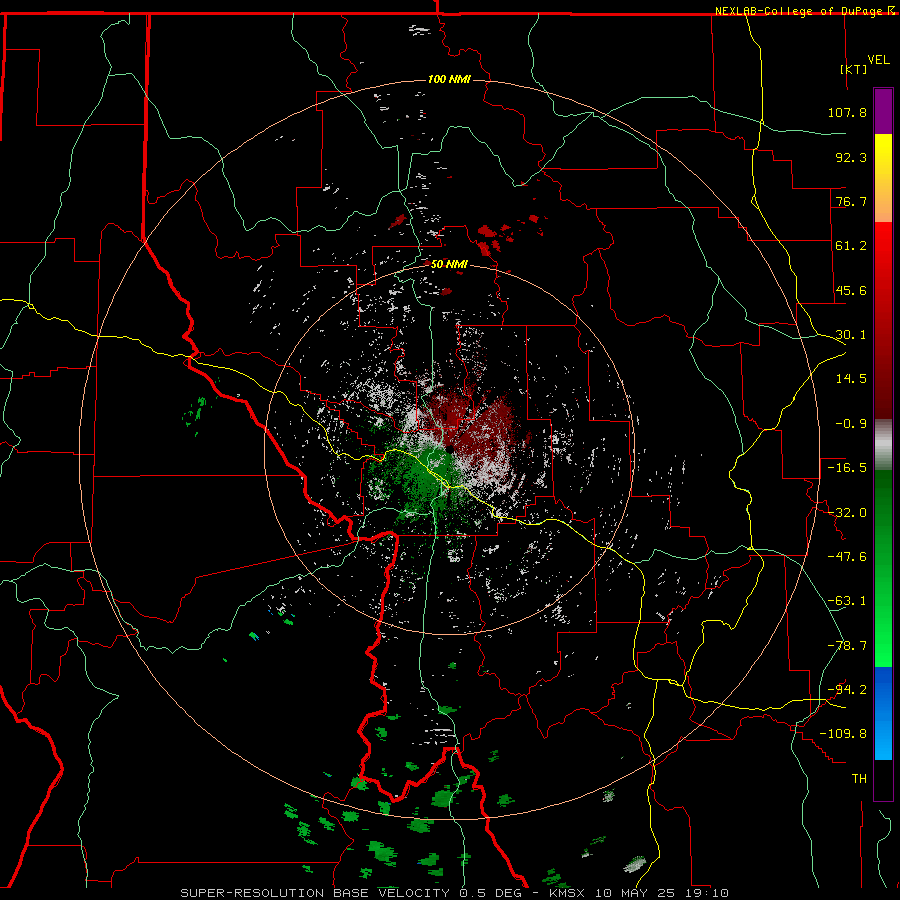Click the -32.0 scale value
Screen dimensions: 900x900
click(x=847, y=513)
